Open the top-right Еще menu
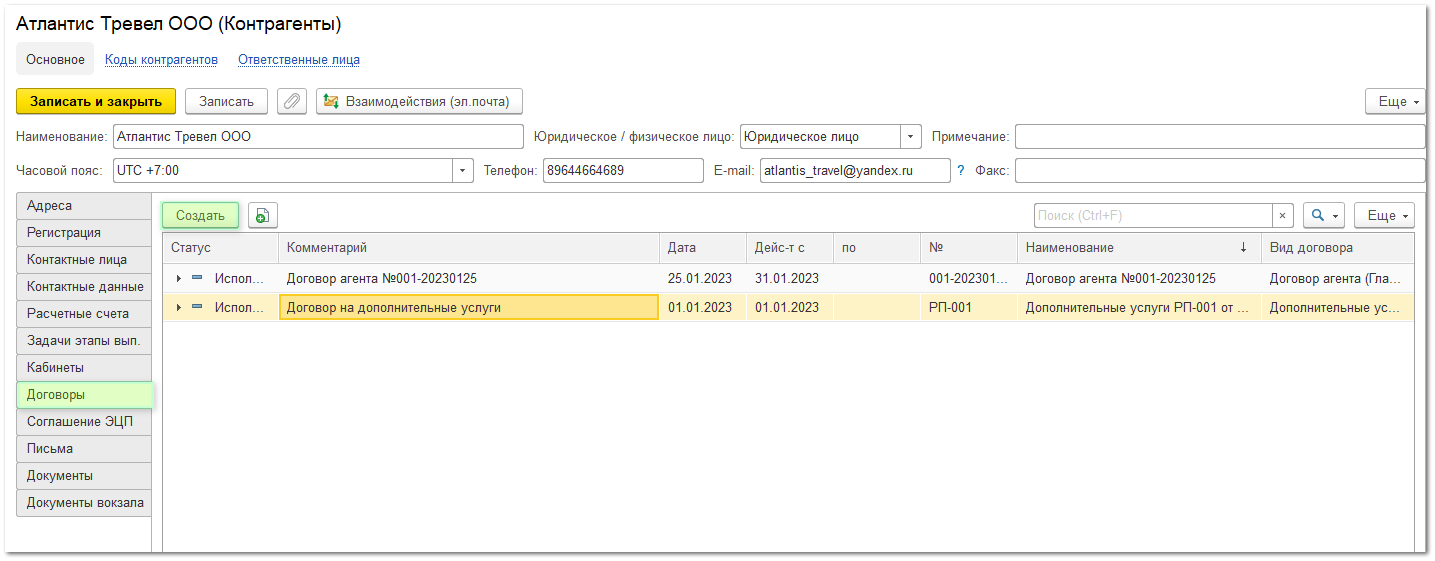 [1394, 102]
